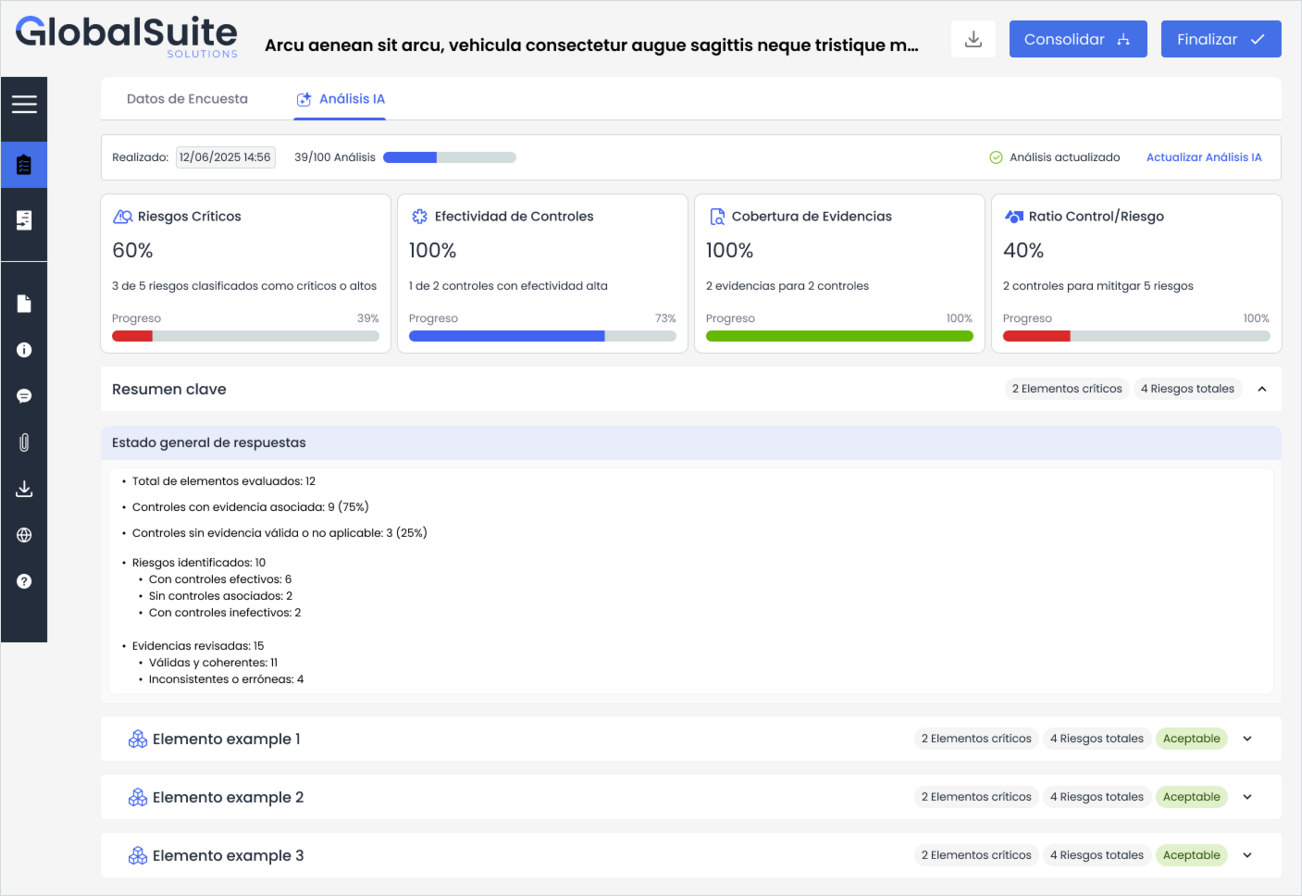The width and height of the screenshot is (1302, 896).
Task: Click the green Análisis actualizado check icon
Action: click(995, 157)
